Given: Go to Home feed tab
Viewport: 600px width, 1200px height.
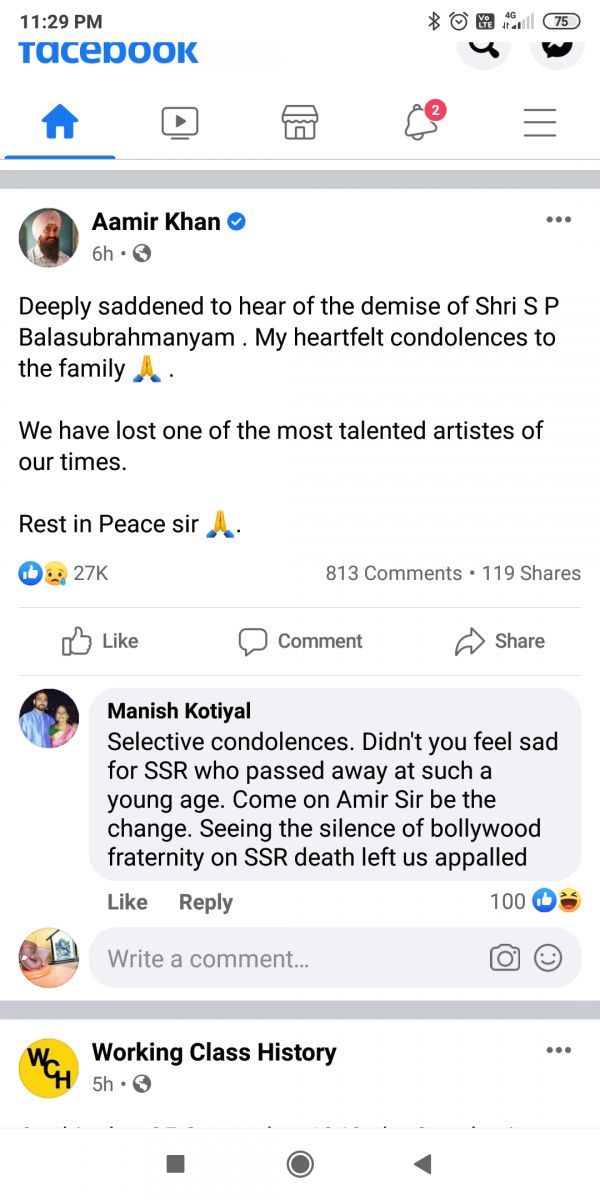Looking at the screenshot, I should (x=60, y=123).
